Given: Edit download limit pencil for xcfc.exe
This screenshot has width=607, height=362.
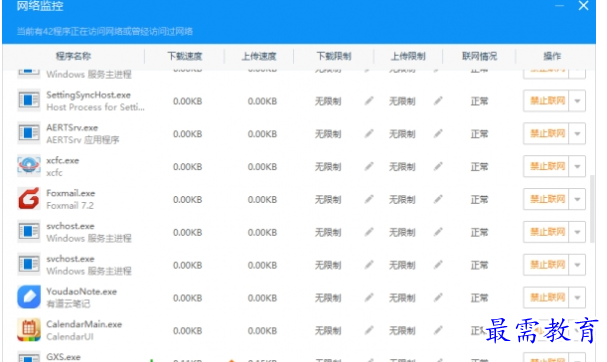Looking at the screenshot, I should click(369, 166).
